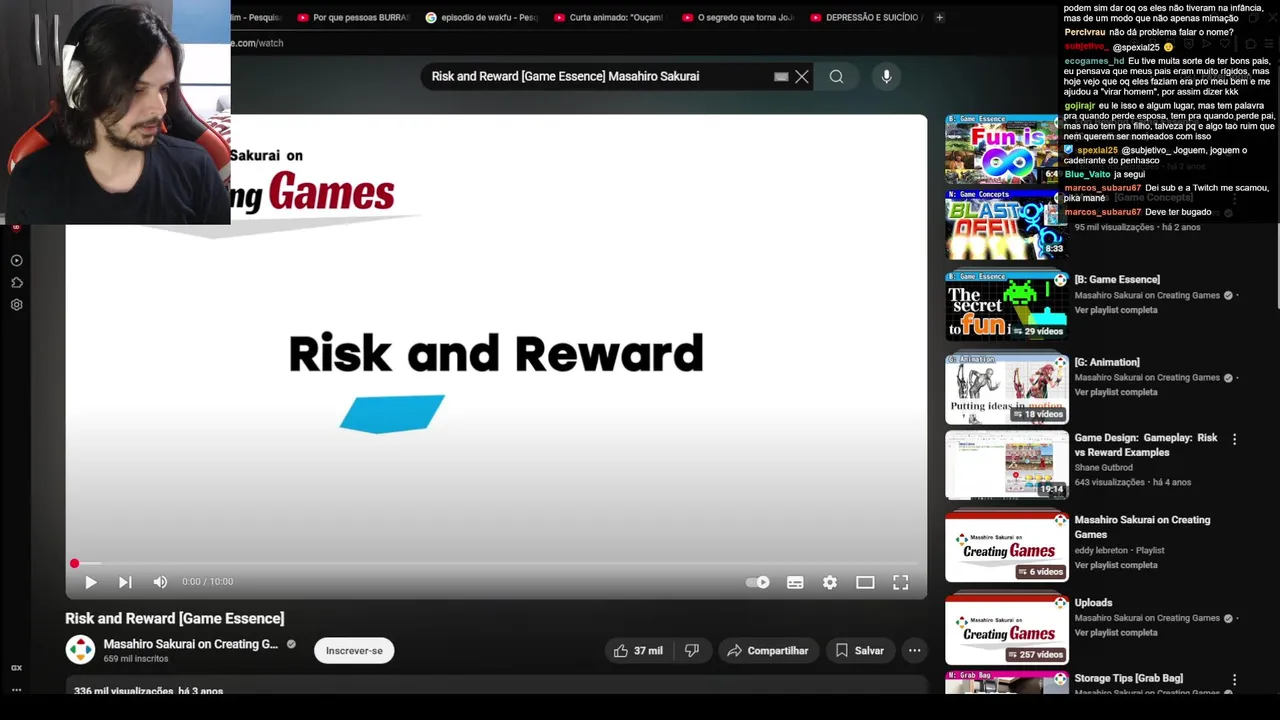Image resolution: width=1280 pixels, height=720 pixels.
Task: Open the Opera sidebar settings gear
Action: (16, 305)
